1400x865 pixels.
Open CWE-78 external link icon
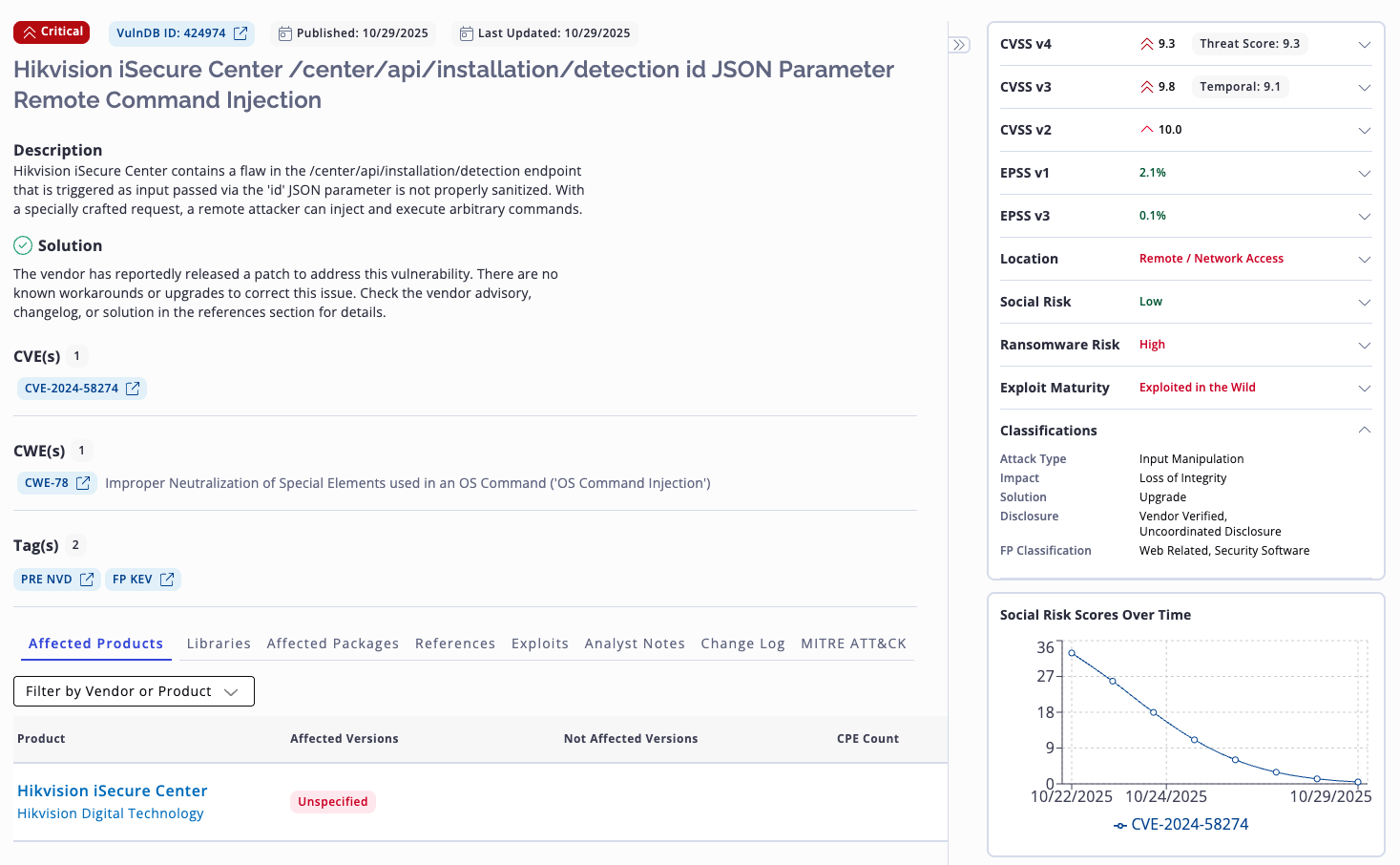click(x=83, y=483)
